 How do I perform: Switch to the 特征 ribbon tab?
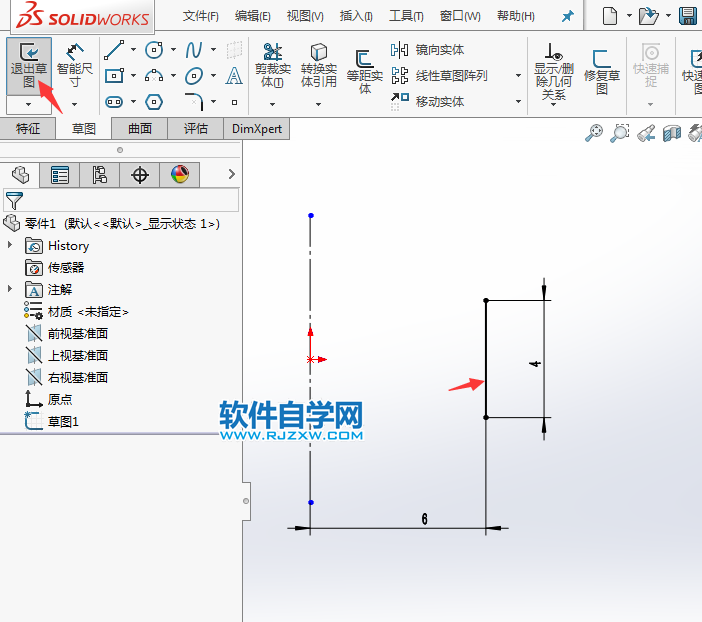28,129
